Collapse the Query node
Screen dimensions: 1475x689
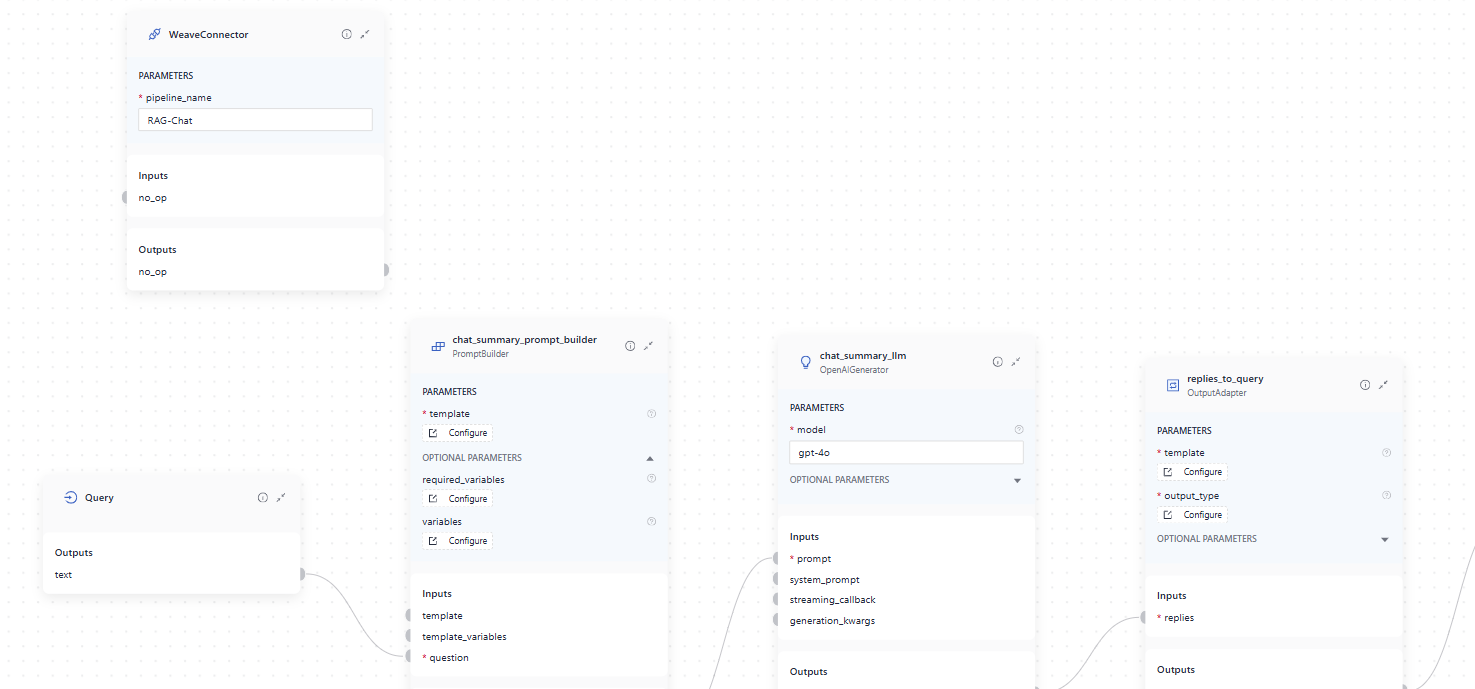click(x=281, y=497)
